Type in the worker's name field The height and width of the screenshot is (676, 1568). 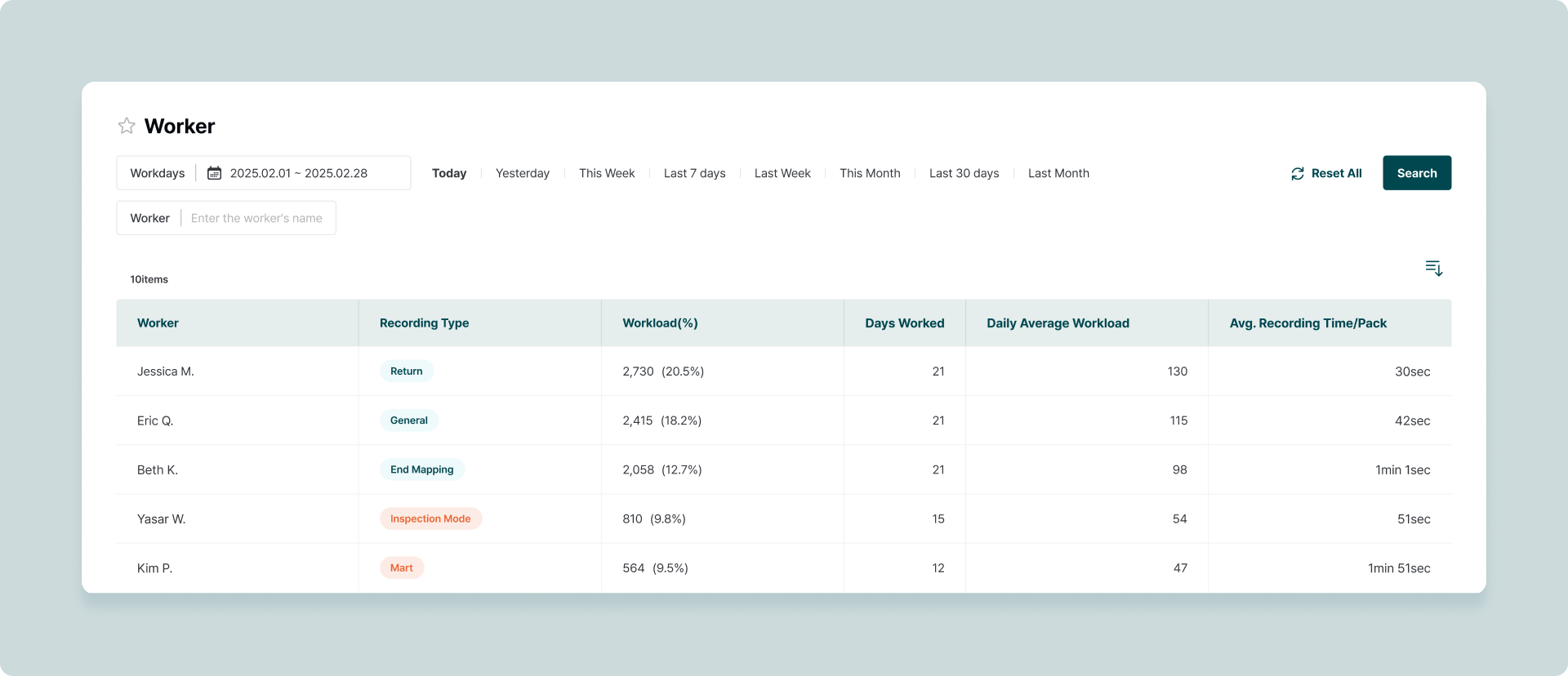click(x=256, y=218)
